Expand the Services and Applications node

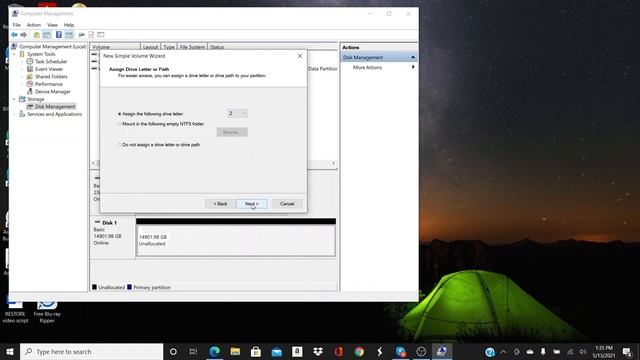tap(14, 114)
